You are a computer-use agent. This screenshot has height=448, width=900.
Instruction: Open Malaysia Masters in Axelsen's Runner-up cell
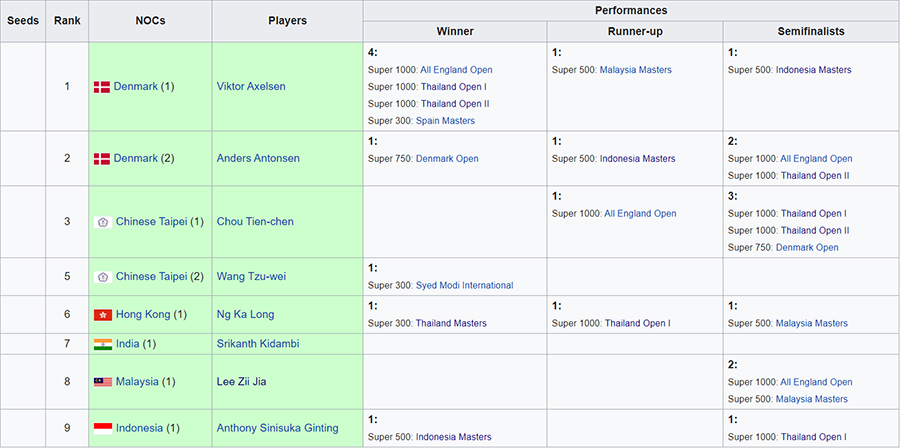636,70
